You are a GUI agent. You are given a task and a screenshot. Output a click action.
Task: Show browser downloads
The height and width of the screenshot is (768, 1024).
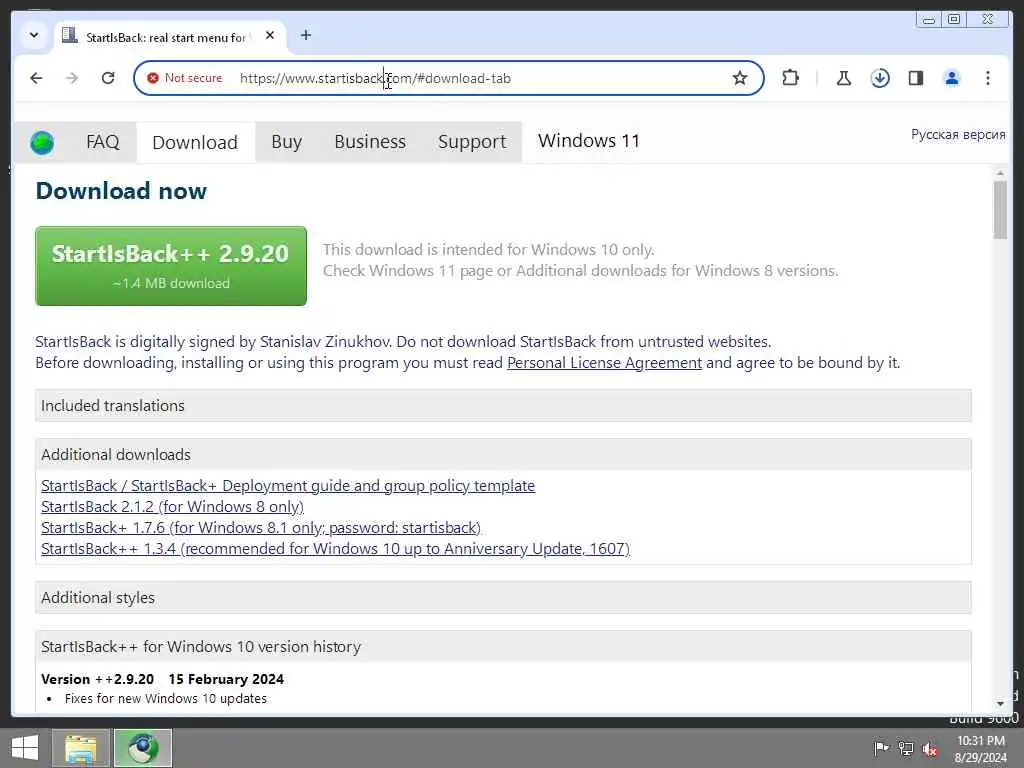pyautogui.click(x=880, y=78)
